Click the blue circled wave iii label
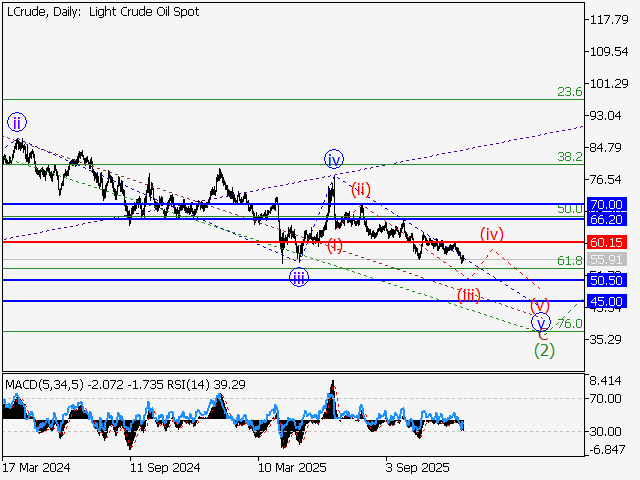Image resolution: width=640 pixels, height=480 pixels. coord(299,278)
